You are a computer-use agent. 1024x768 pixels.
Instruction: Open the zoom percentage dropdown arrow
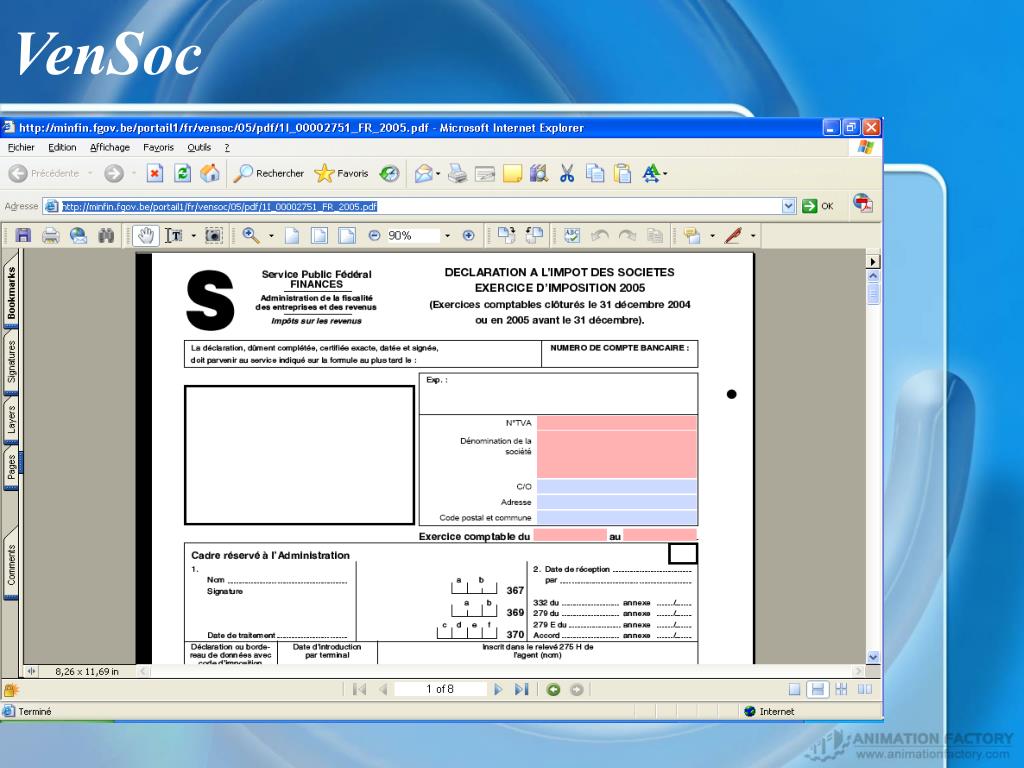coord(447,236)
